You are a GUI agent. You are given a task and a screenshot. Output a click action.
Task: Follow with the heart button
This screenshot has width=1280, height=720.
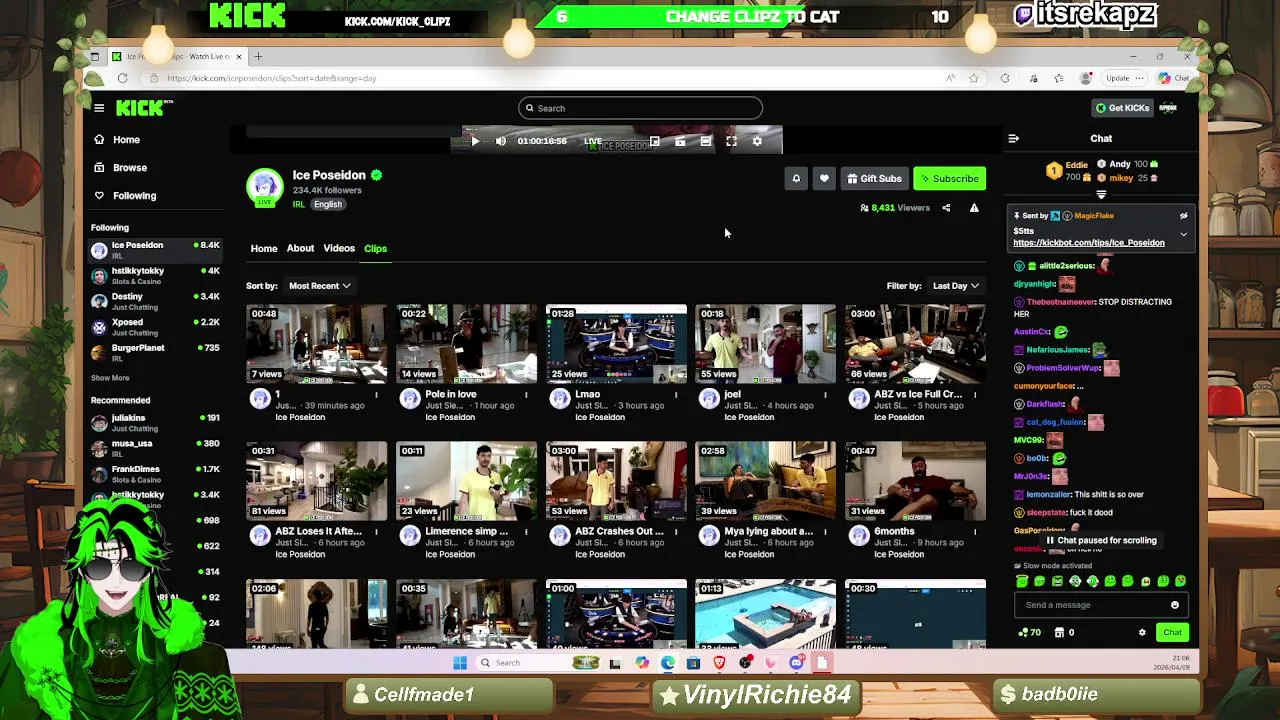click(x=824, y=179)
